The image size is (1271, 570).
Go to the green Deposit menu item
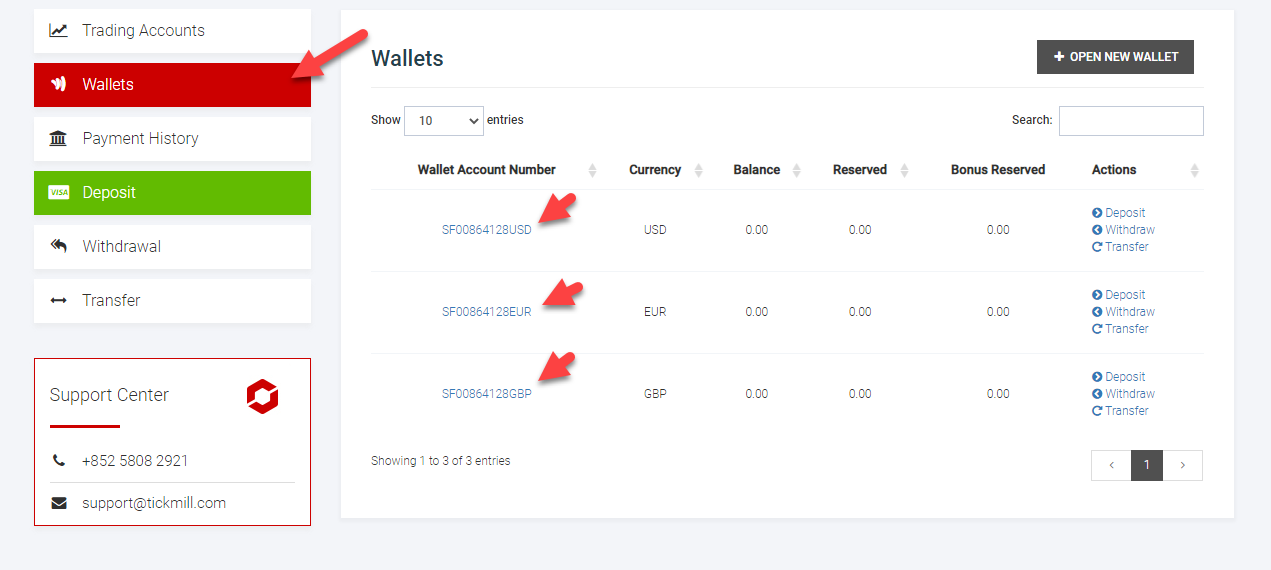click(172, 193)
